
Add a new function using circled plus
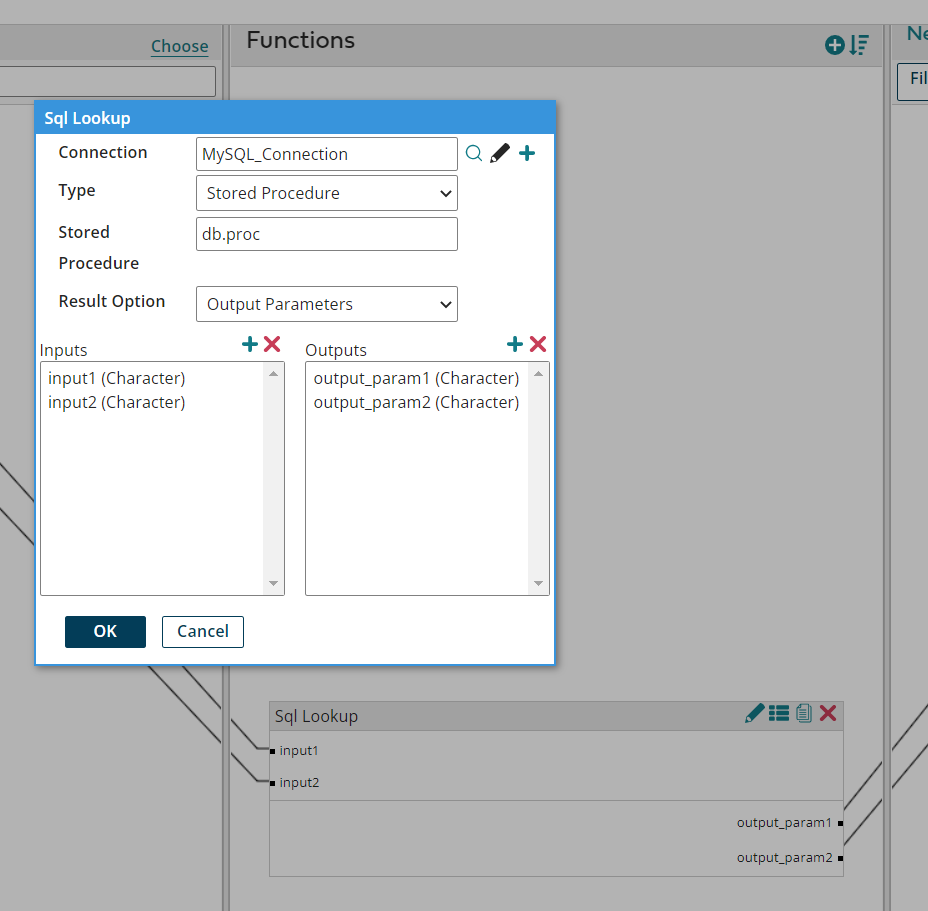(833, 45)
